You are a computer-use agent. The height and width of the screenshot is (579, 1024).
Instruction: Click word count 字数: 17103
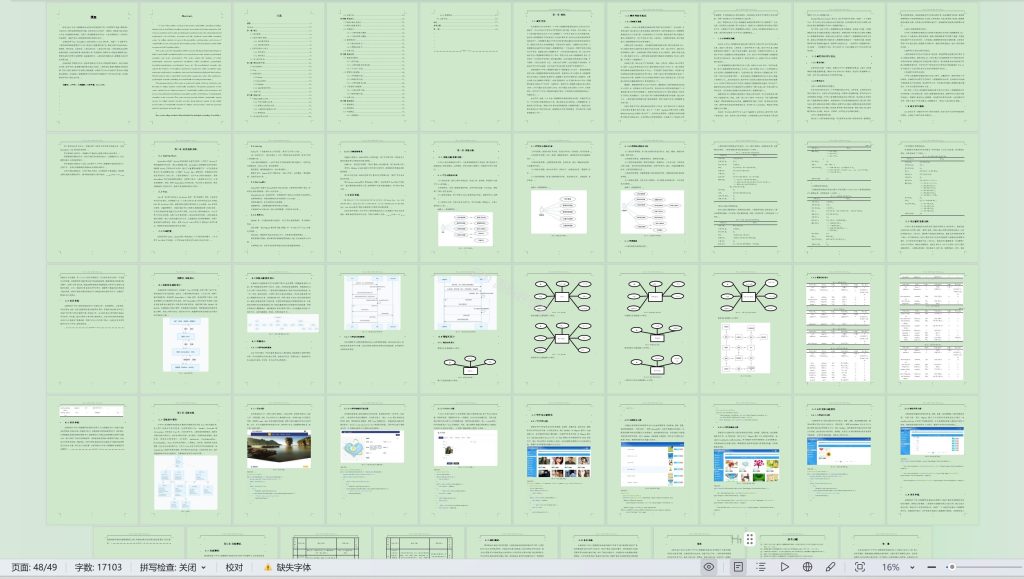(98, 567)
